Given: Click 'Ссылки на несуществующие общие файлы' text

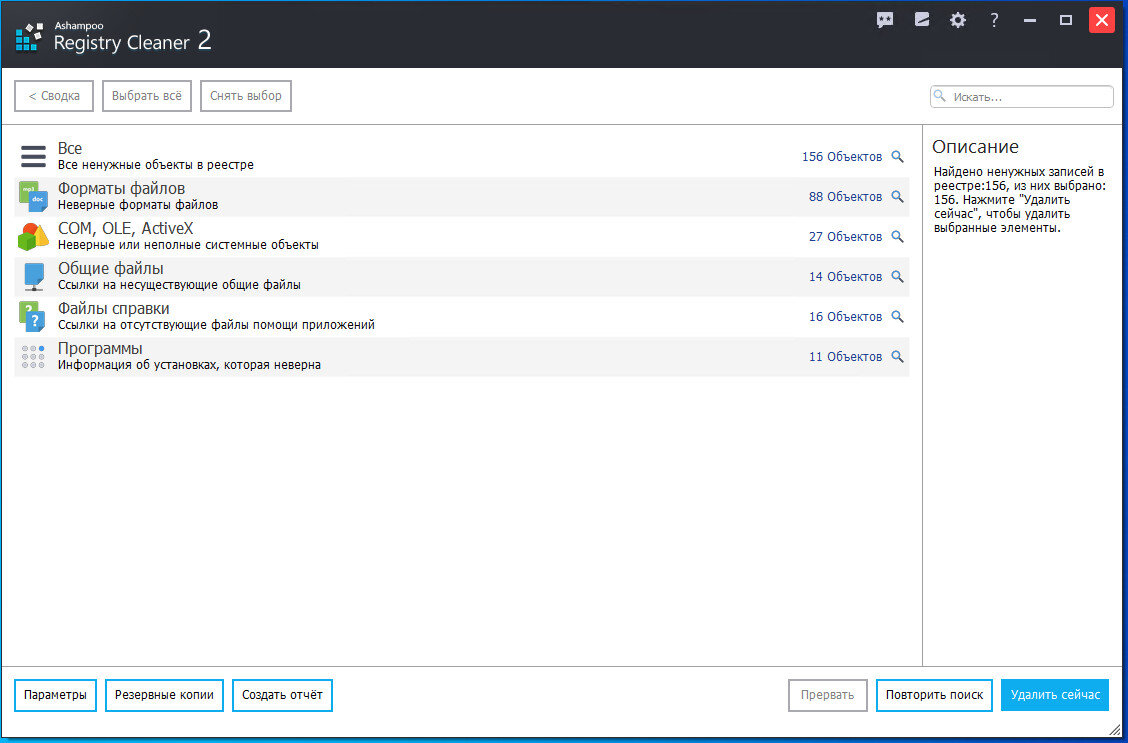Looking at the screenshot, I should 179,285.
